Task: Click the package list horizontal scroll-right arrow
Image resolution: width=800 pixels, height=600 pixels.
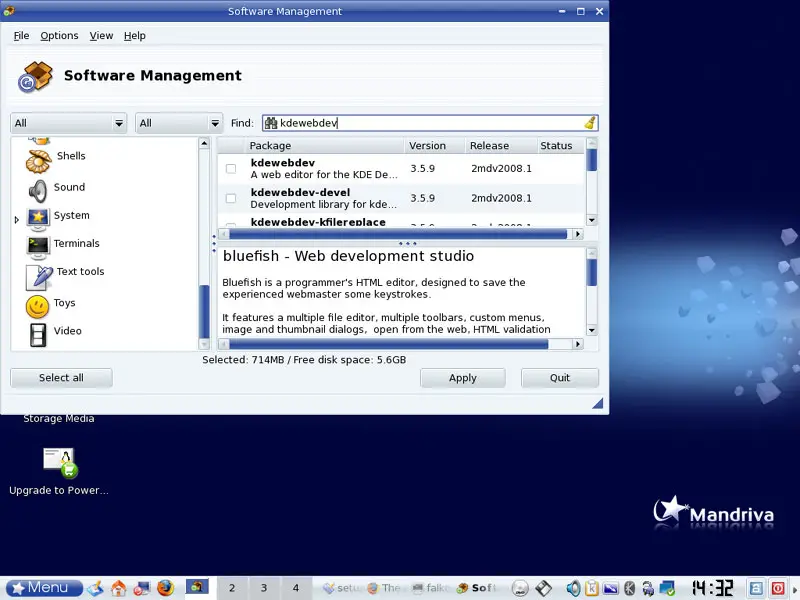Action: click(578, 234)
